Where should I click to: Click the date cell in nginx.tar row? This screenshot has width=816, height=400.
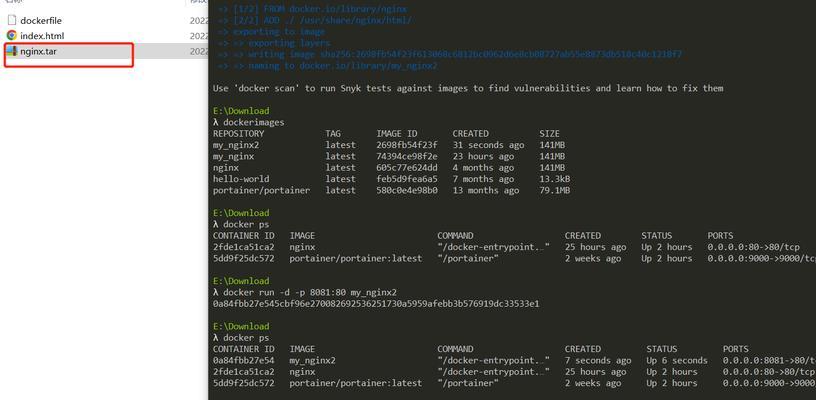pos(199,51)
